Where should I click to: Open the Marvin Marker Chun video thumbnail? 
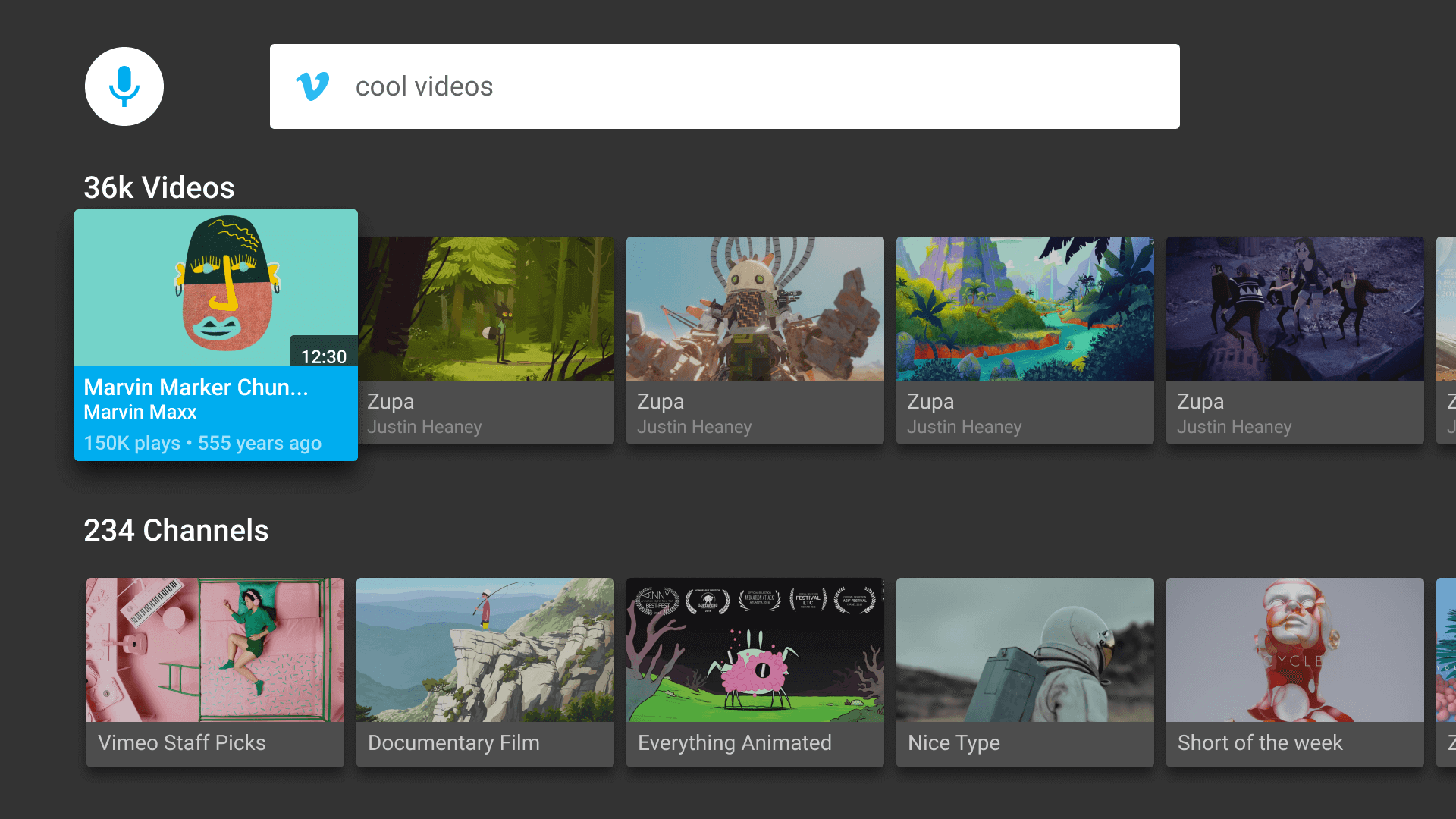coord(216,288)
